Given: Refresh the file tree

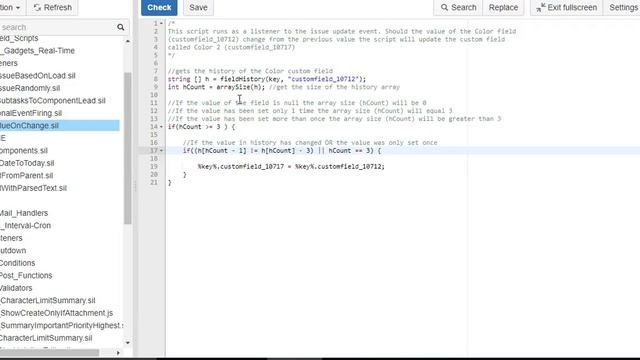Looking at the screenshot, I should coord(52,7).
